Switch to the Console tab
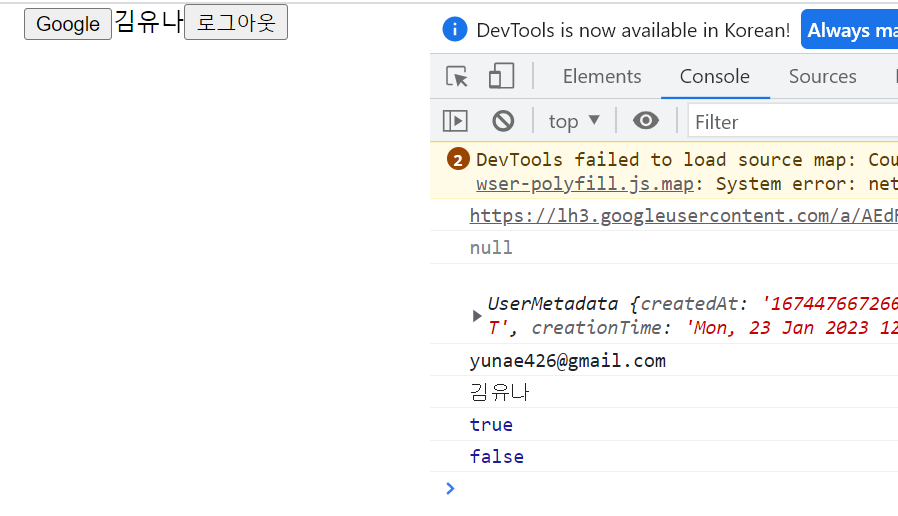The image size is (898, 516). [715, 76]
